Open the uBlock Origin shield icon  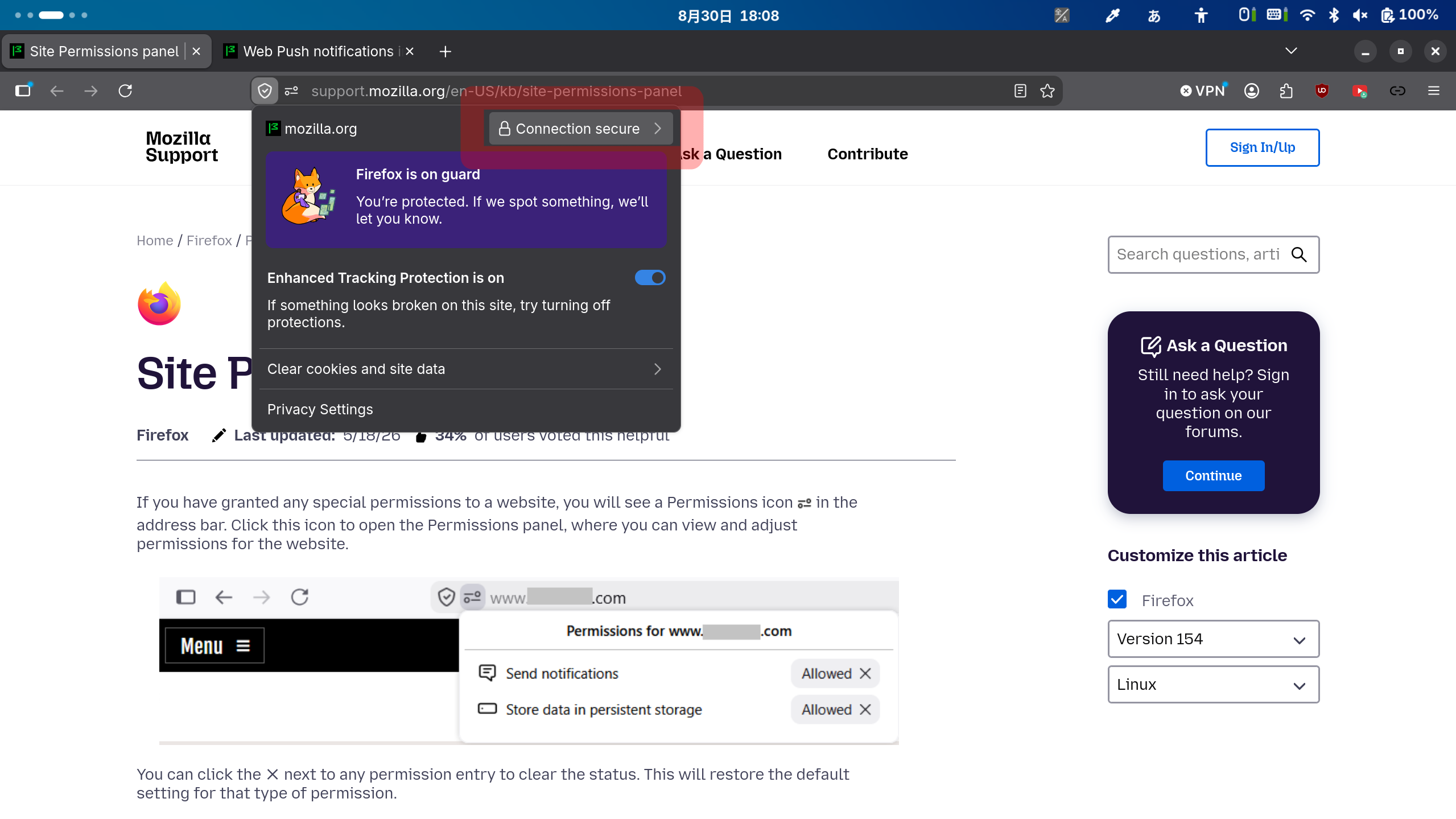[x=1322, y=90]
